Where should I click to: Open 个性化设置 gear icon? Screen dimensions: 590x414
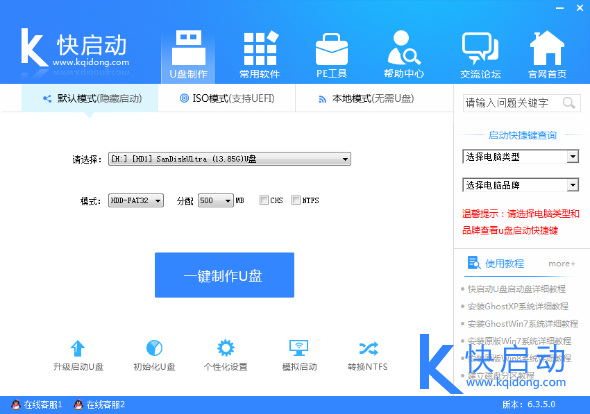pos(225,348)
